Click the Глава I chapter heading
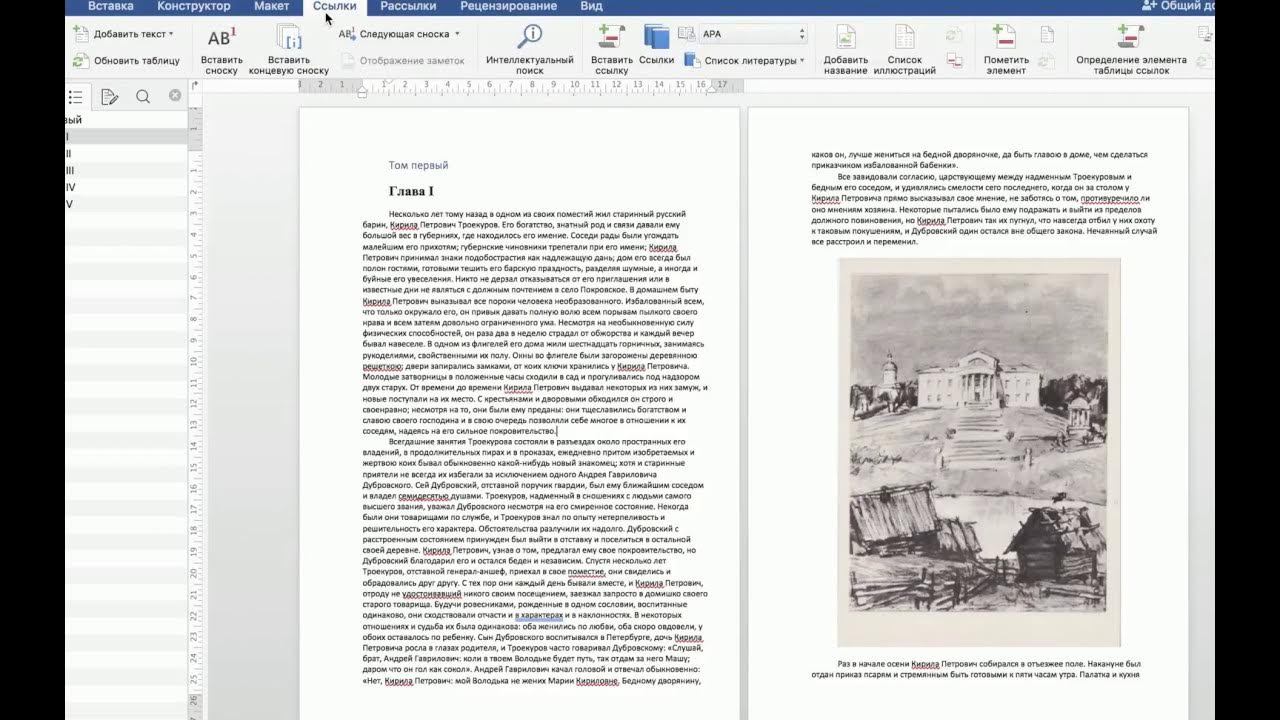Image resolution: width=1280 pixels, height=720 pixels. pyautogui.click(x=411, y=191)
